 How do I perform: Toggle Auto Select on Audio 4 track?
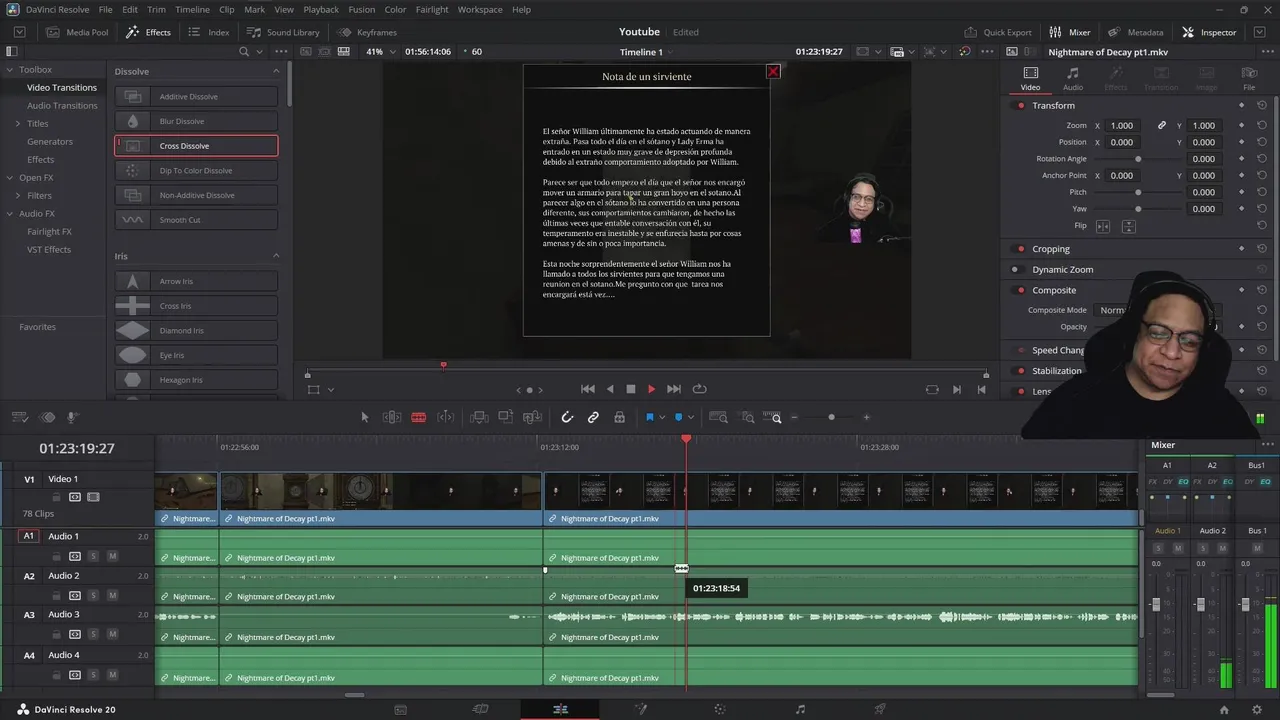[74, 675]
